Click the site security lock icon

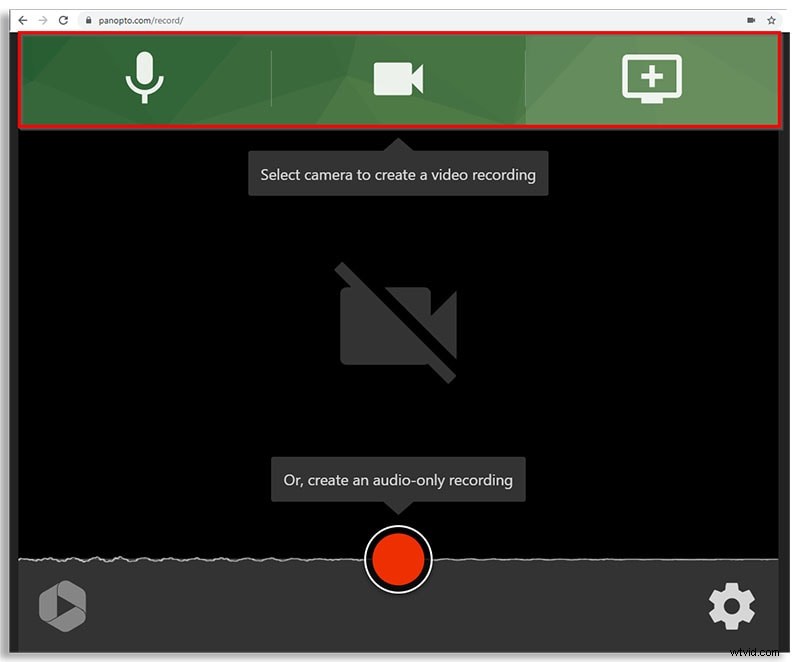[x=88, y=18]
